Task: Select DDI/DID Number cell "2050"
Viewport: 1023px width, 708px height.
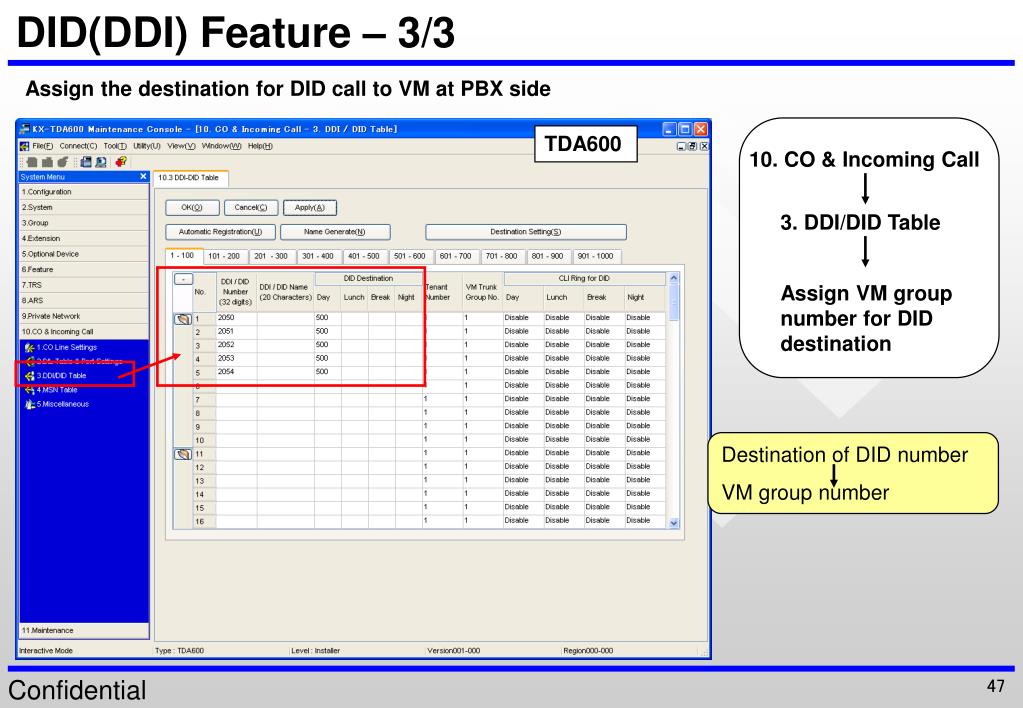Action: [237, 318]
